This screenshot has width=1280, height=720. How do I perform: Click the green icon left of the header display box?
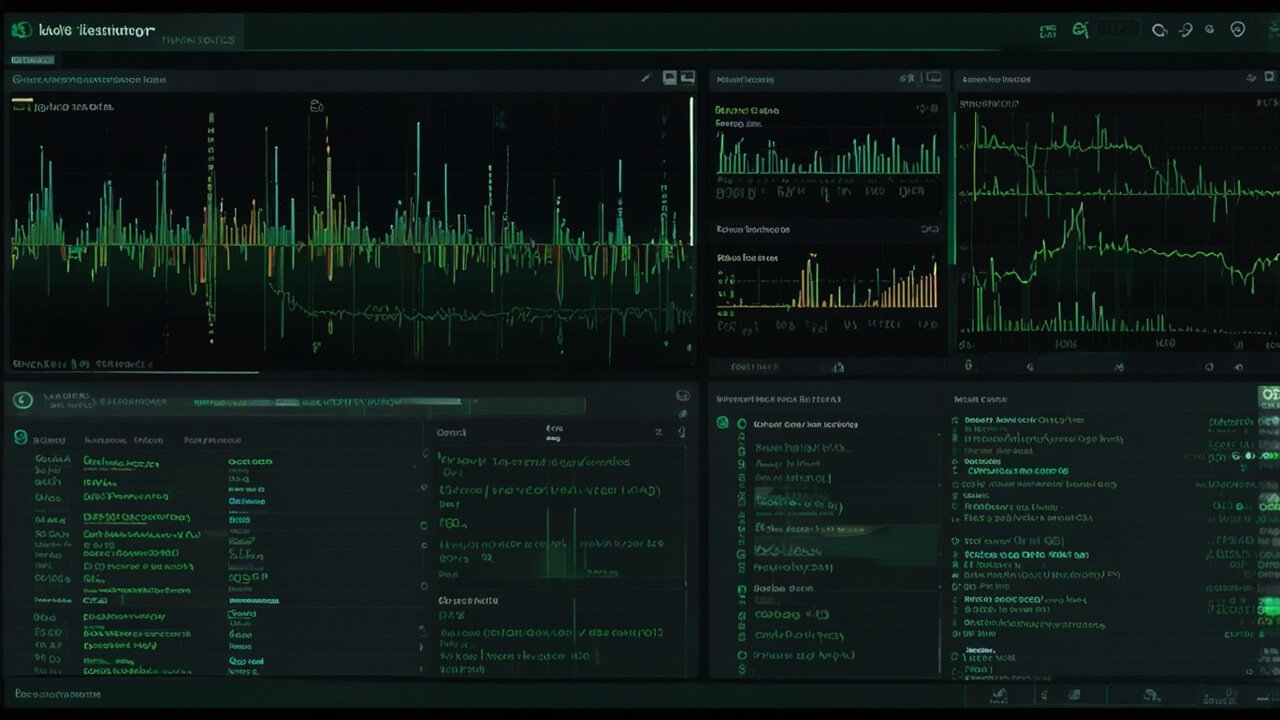1080,31
